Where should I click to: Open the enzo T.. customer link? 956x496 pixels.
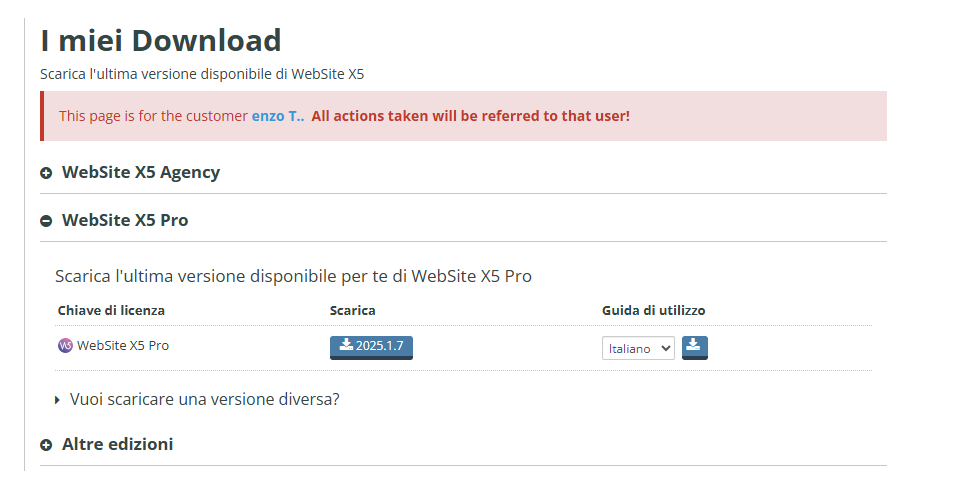tap(278, 116)
